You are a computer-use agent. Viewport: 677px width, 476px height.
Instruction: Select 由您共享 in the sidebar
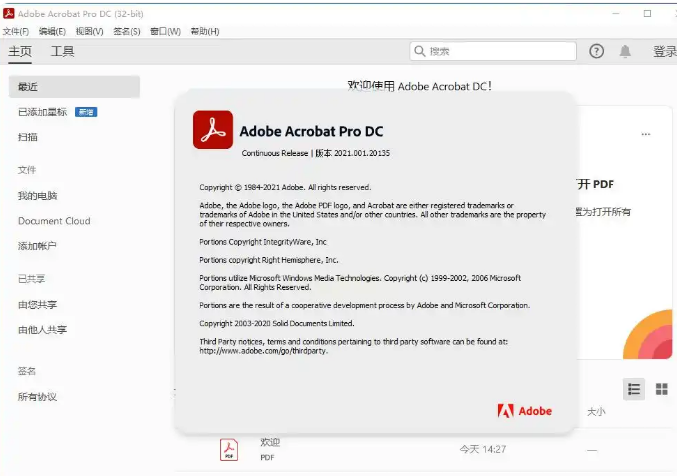(38, 305)
